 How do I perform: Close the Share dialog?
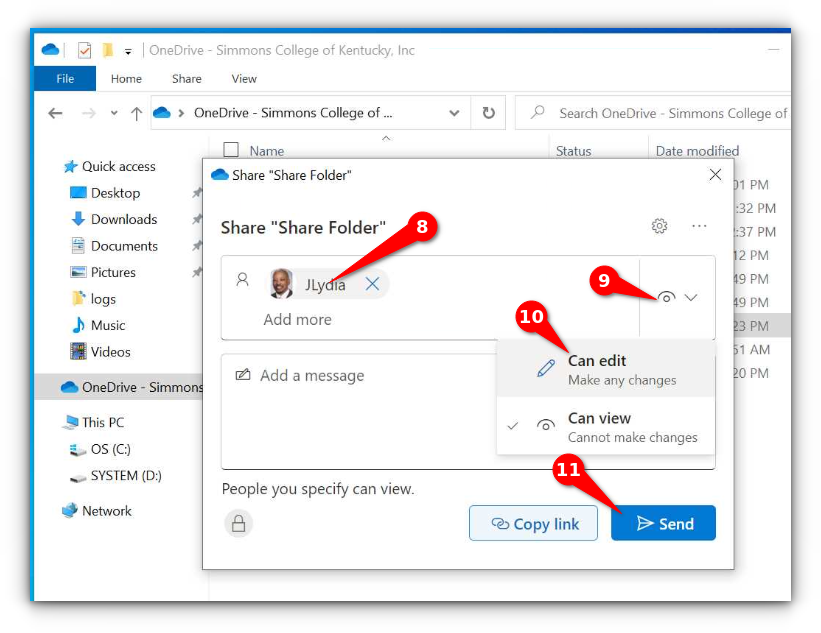[715, 174]
